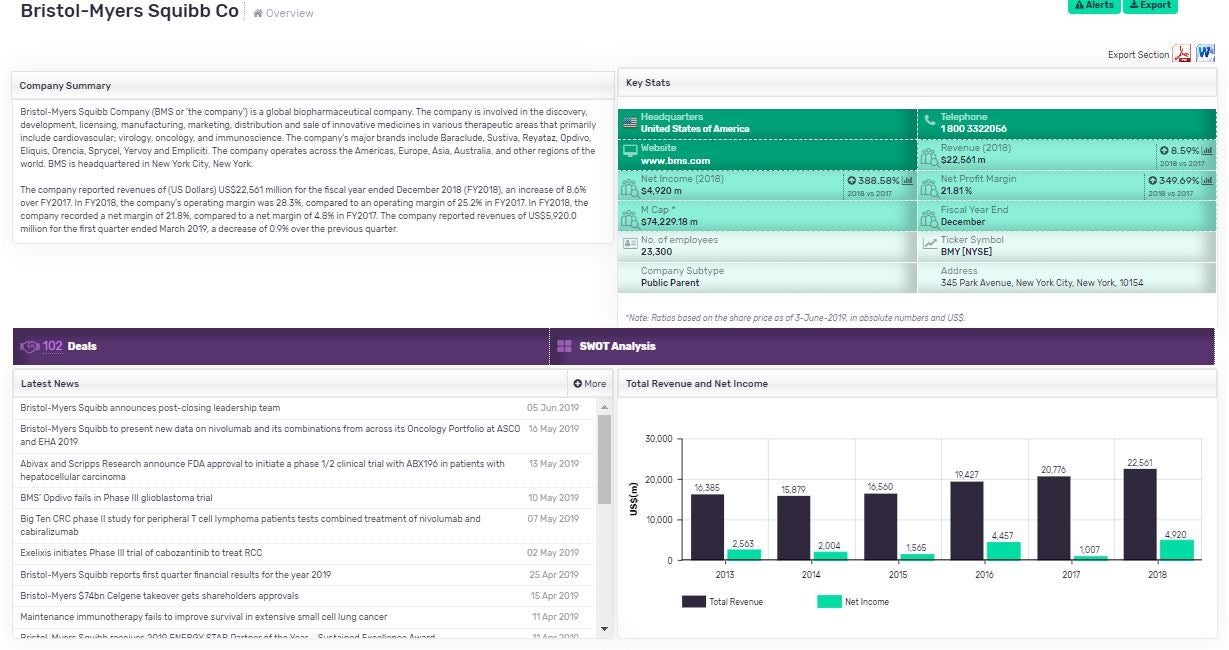The height and width of the screenshot is (650, 1229).
Task: Open the Alerts button
Action: click(x=1094, y=5)
